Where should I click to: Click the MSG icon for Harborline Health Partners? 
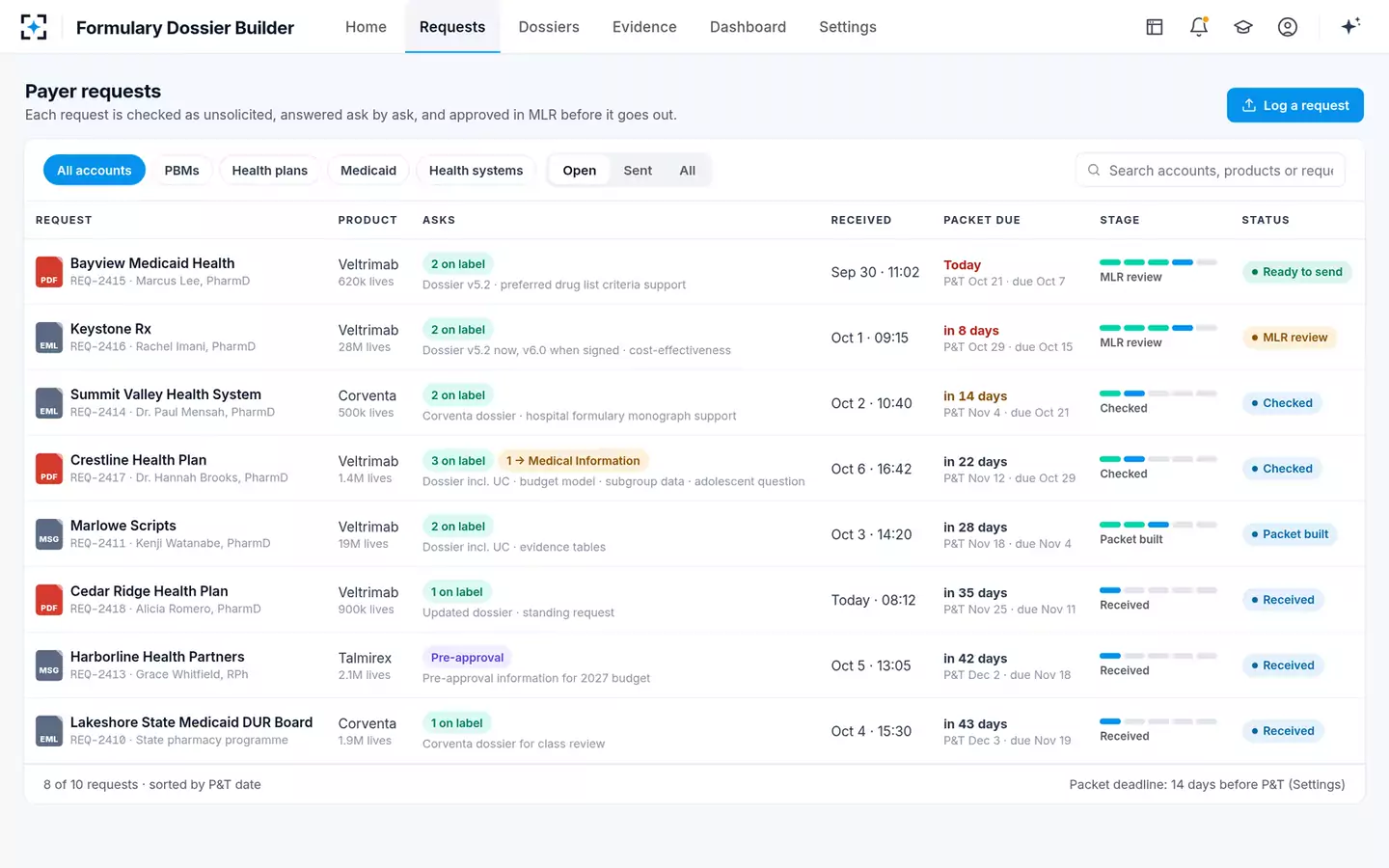click(x=49, y=665)
